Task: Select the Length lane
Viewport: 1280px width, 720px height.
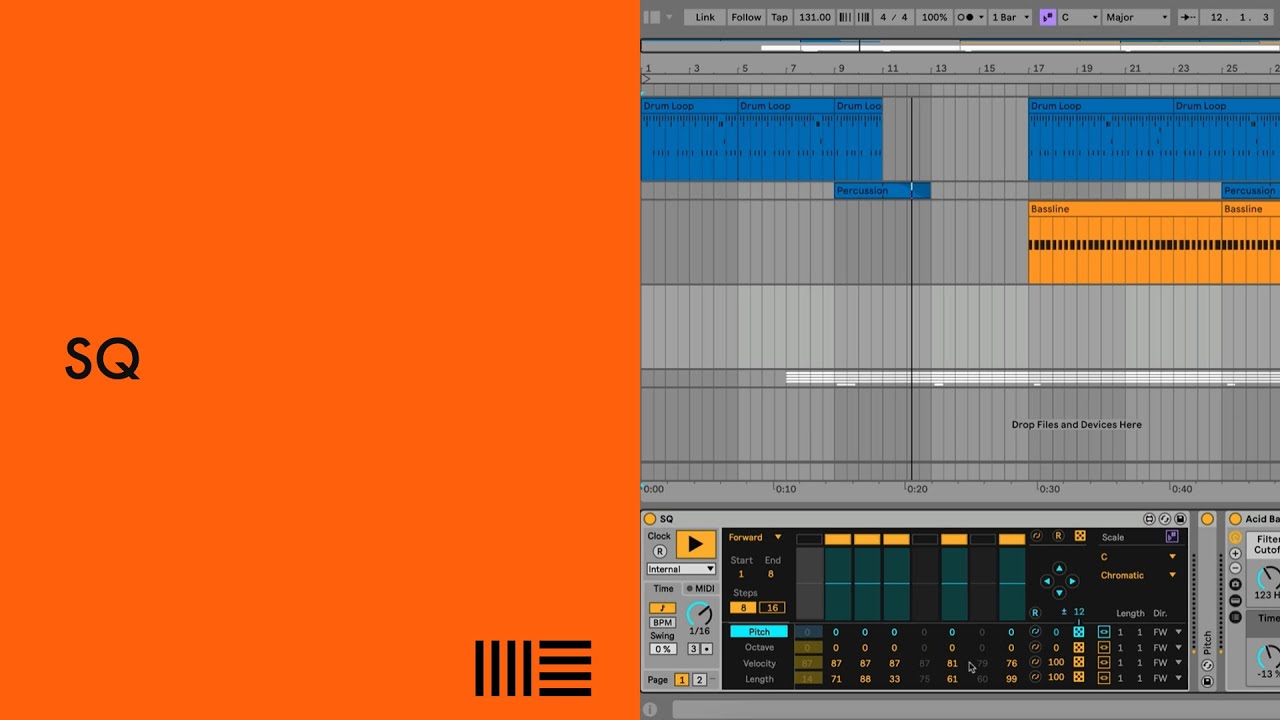Action: 759,679
